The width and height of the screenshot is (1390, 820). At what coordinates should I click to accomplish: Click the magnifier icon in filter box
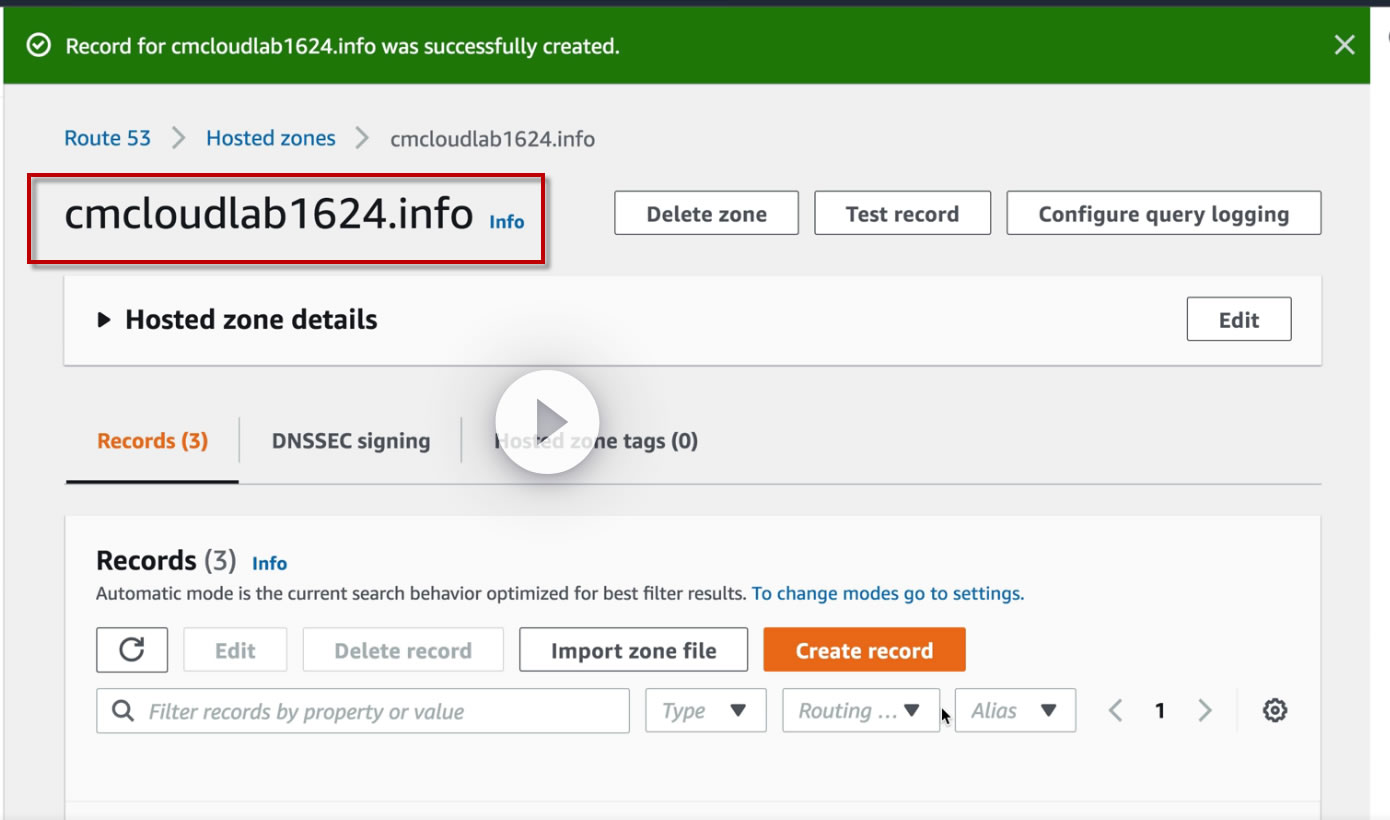[x=123, y=710]
